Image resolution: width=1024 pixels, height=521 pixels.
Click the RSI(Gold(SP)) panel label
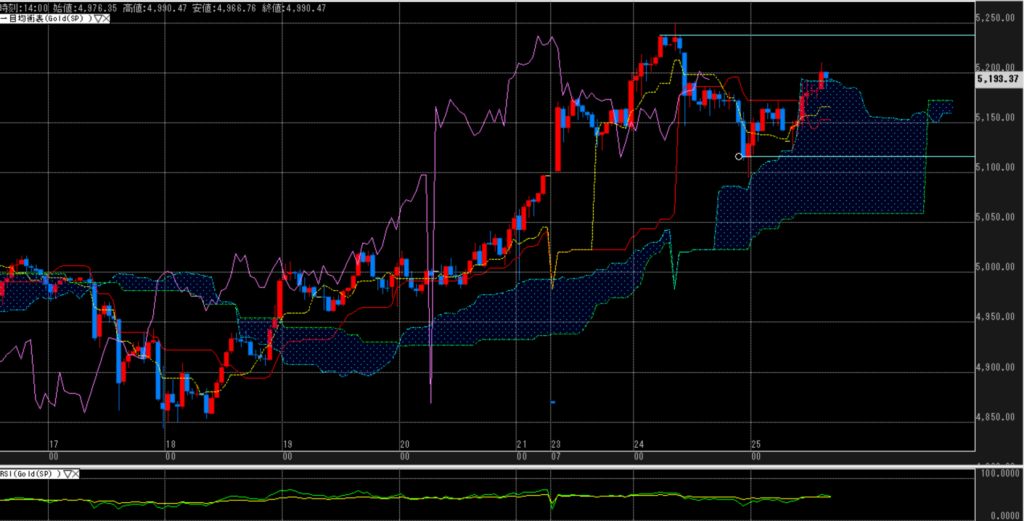click(x=30, y=473)
